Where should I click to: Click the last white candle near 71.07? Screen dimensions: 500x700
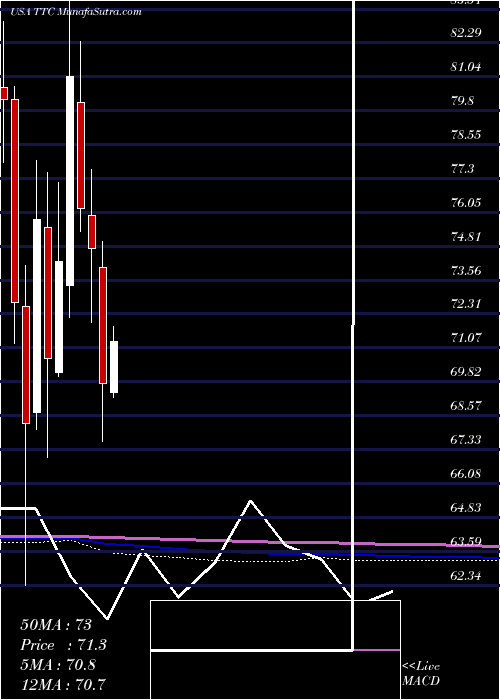pyautogui.click(x=114, y=367)
